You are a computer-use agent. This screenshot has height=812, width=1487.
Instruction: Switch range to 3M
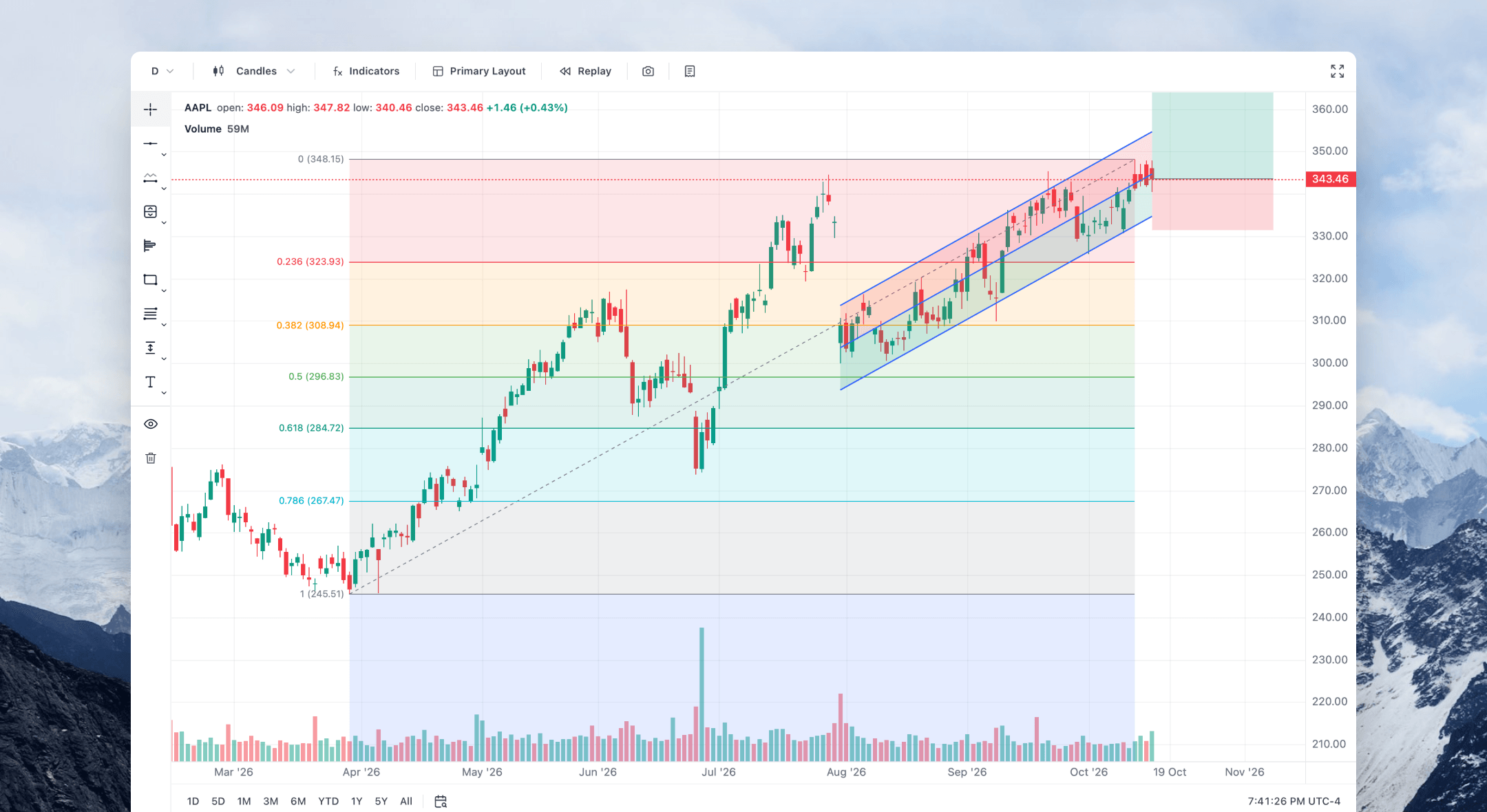tap(271, 801)
